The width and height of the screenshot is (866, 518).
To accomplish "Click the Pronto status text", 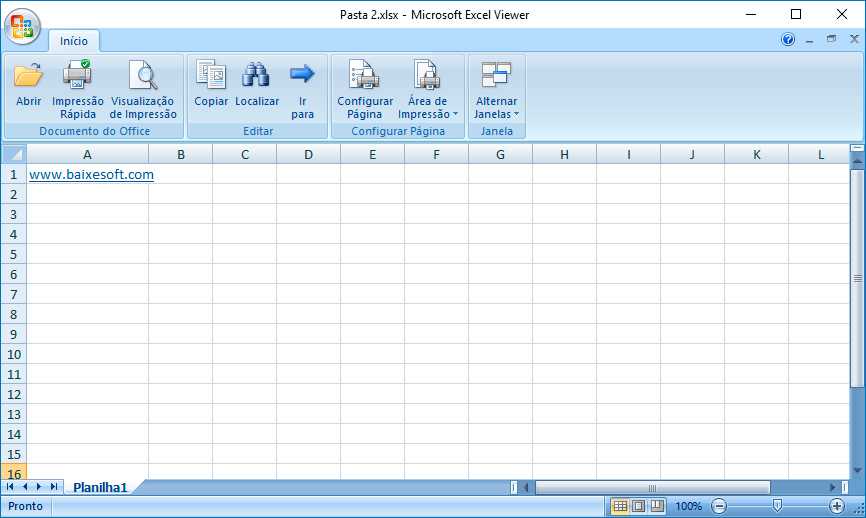I will point(25,506).
